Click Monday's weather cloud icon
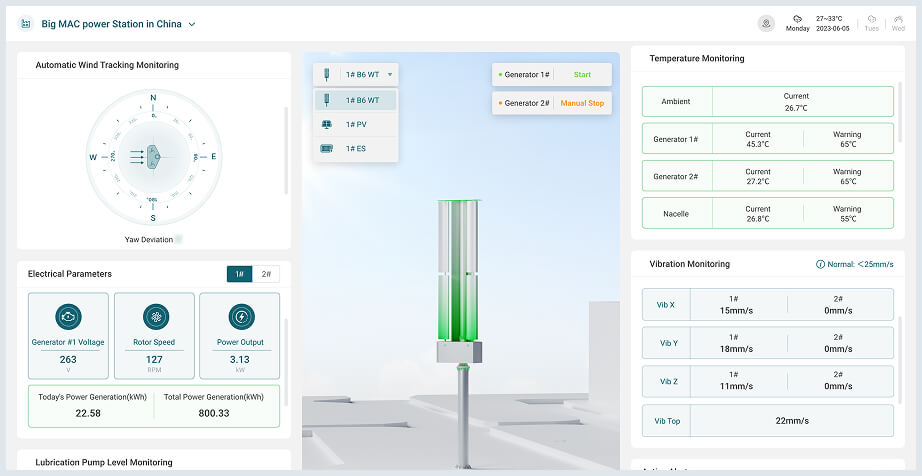The width and height of the screenshot is (922, 476). coord(797,18)
